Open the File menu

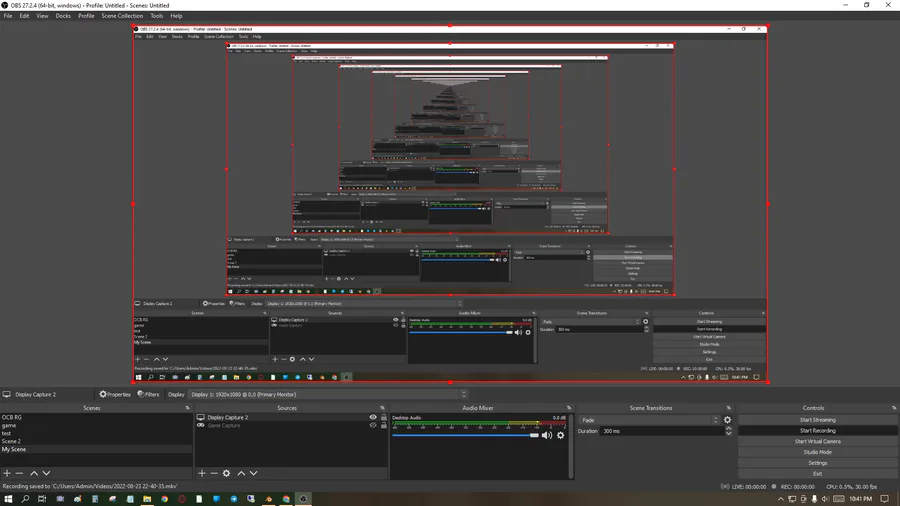(8, 16)
